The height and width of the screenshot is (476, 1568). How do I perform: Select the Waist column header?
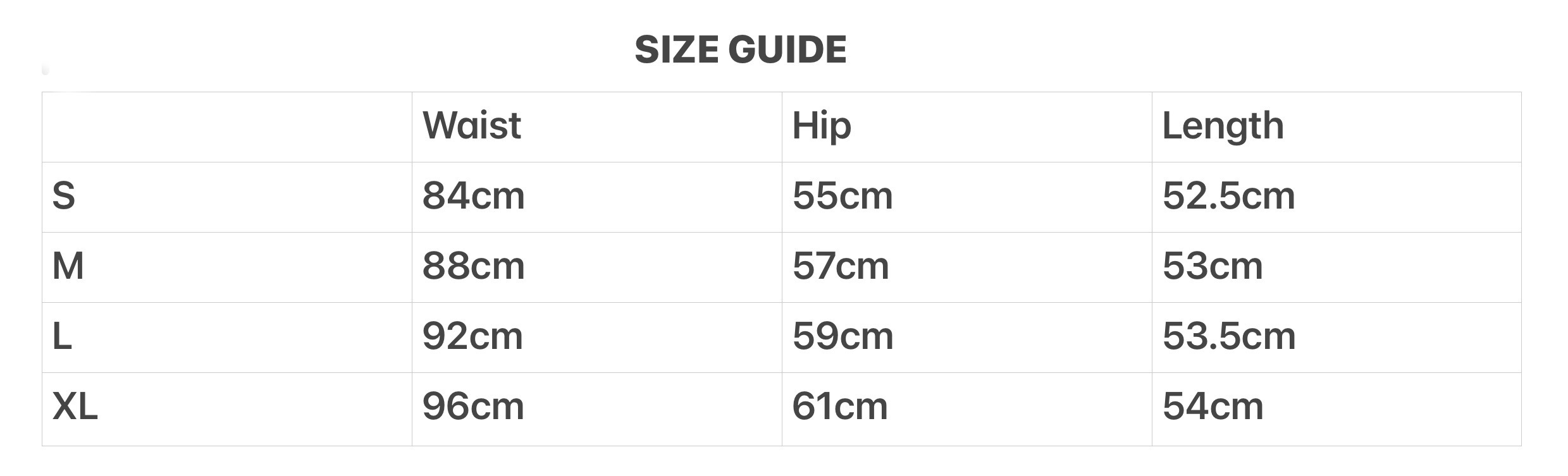pos(472,125)
